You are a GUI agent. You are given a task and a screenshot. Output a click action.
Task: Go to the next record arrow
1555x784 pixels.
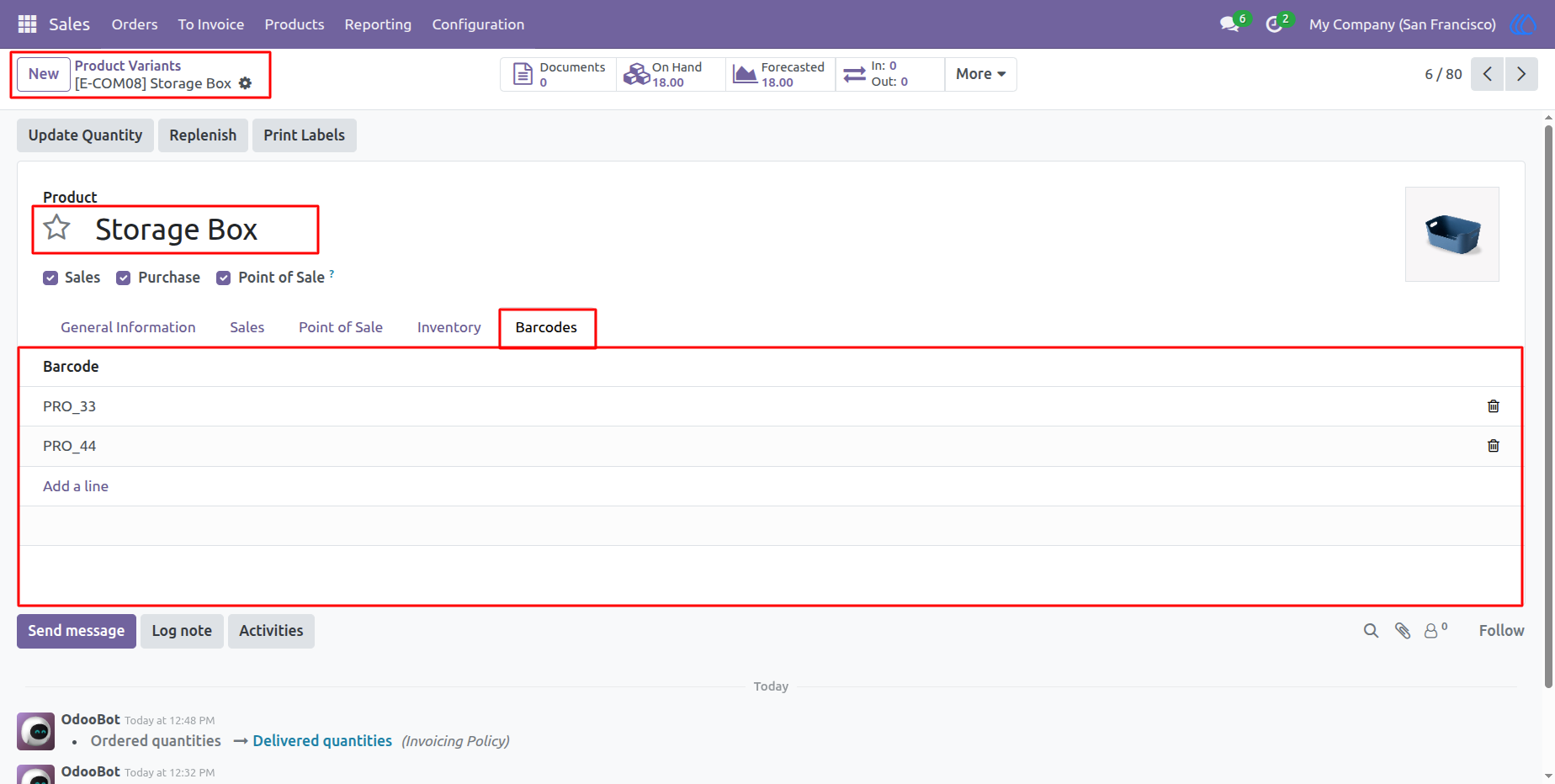click(x=1521, y=74)
